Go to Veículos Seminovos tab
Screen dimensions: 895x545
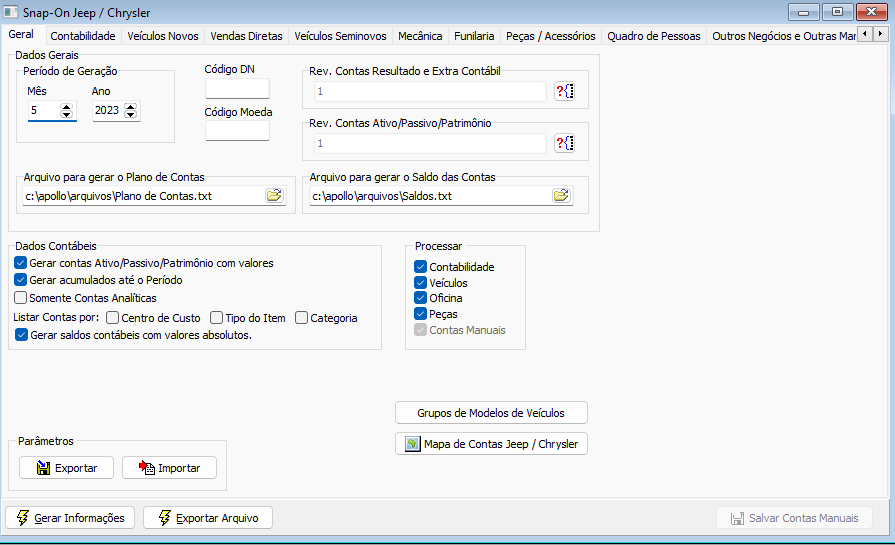(340, 36)
